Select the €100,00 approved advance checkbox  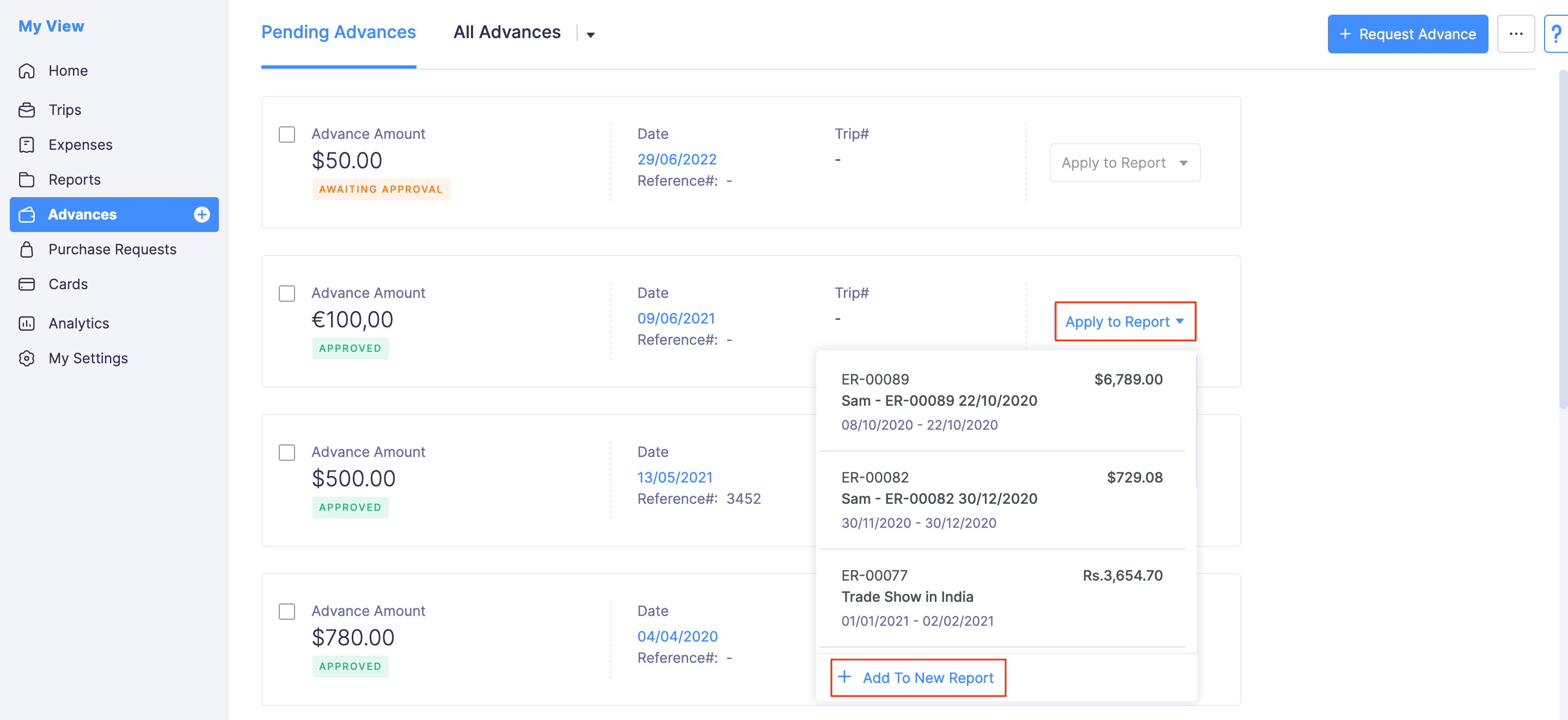(287, 293)
